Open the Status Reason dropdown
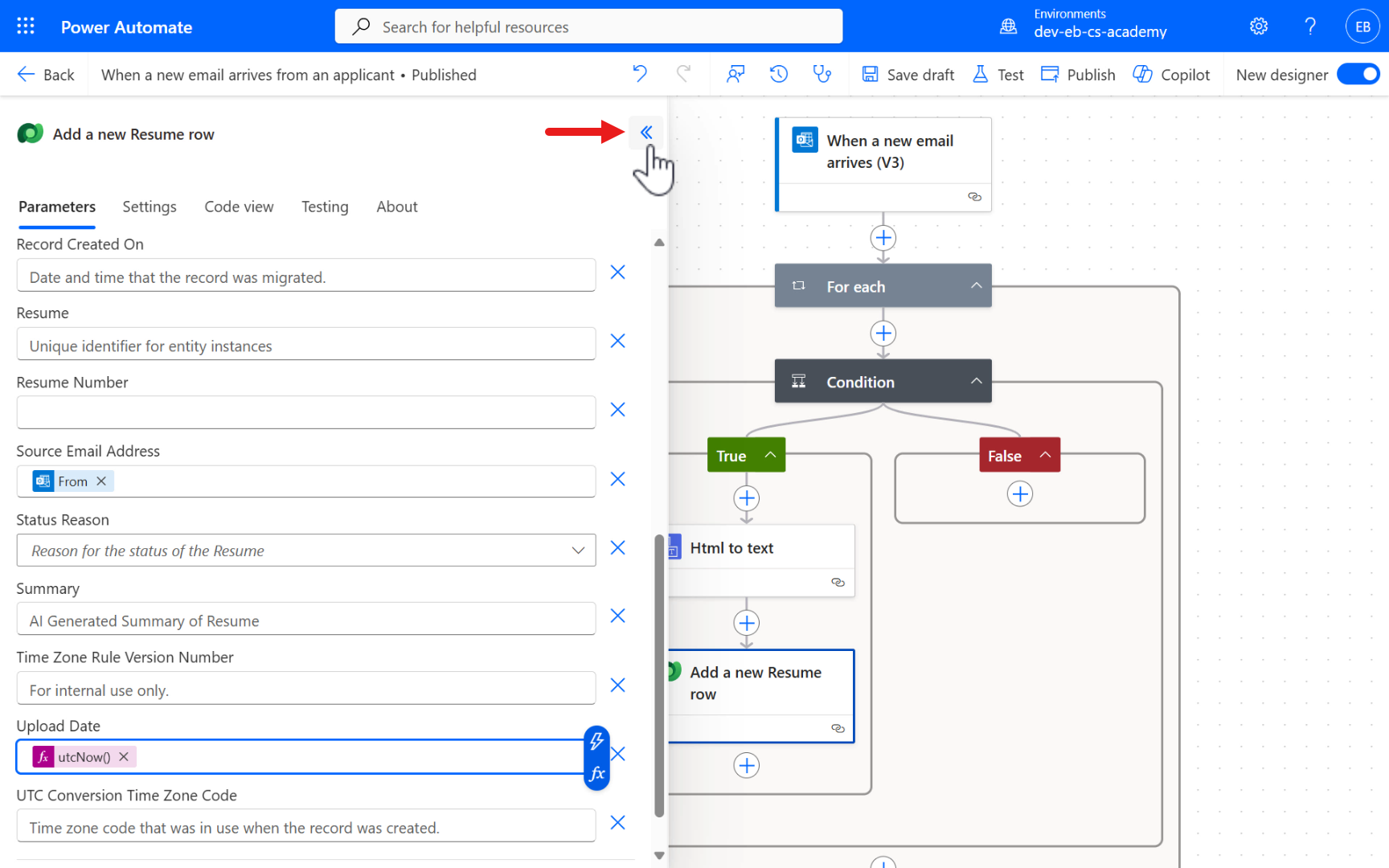The width and height of the screenshot is (1389, 868). tap(578, 551)
